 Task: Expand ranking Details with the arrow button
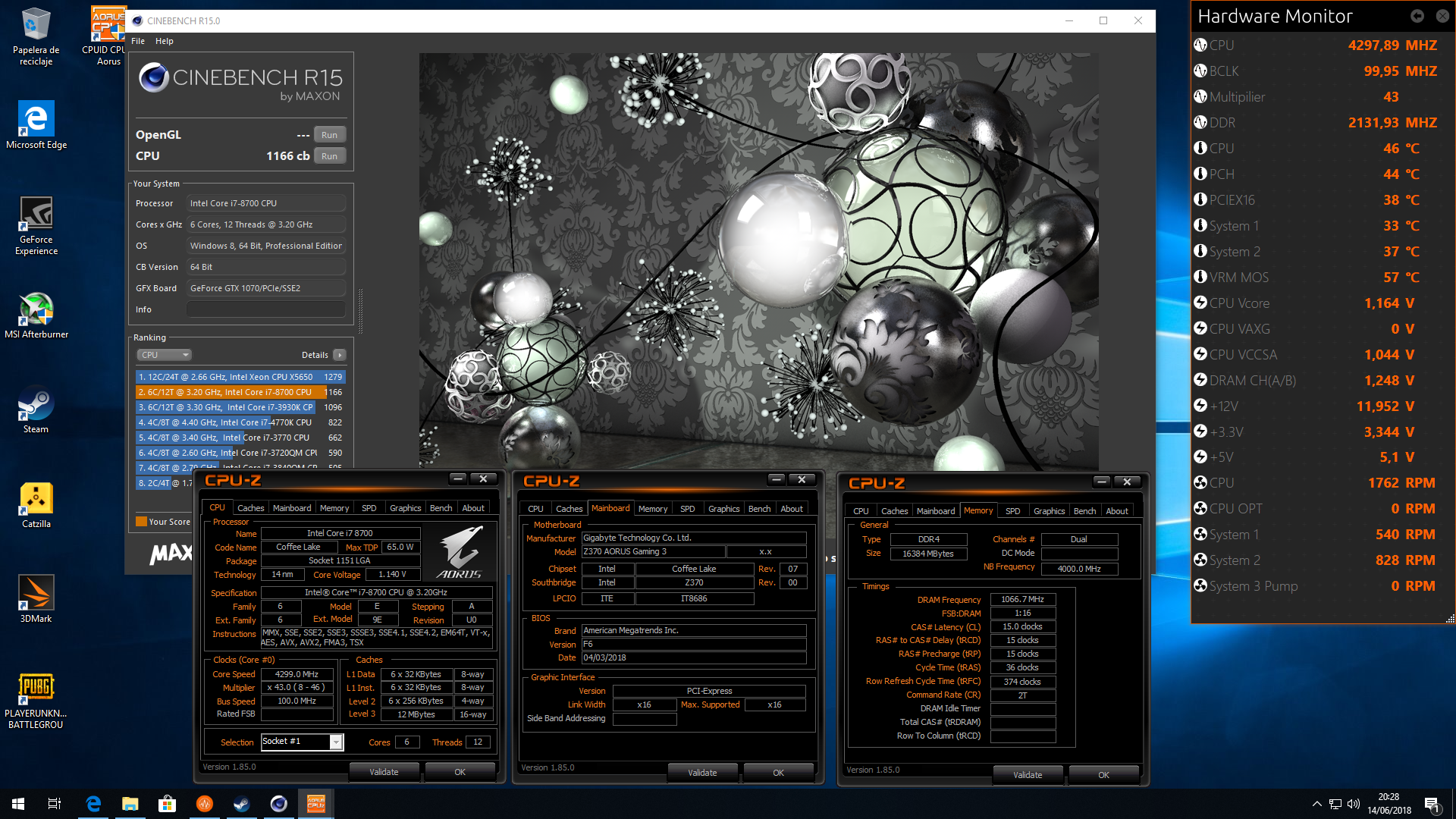(340, 355)
